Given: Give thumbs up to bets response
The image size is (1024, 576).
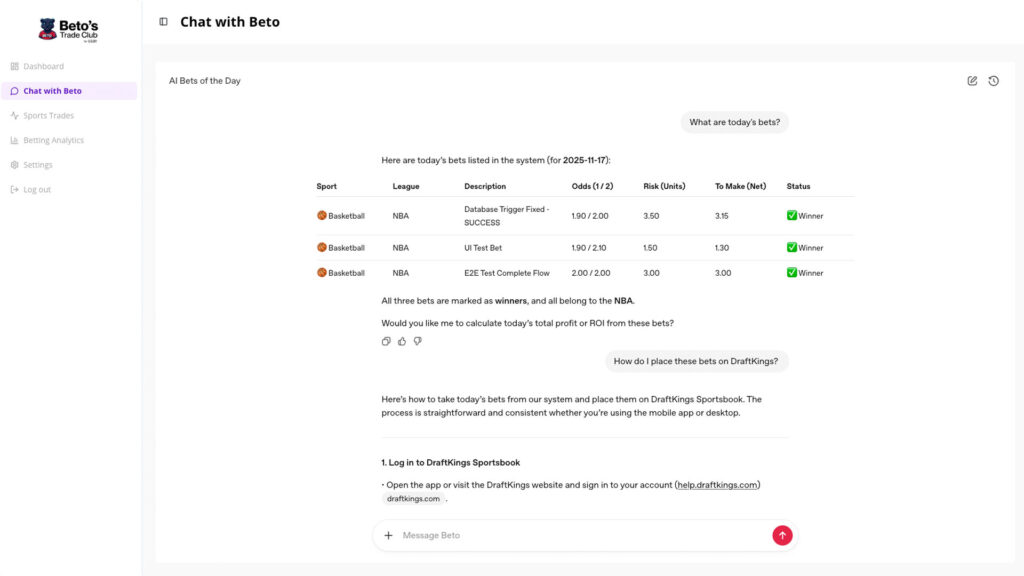Looking at the screenshot, I should pyautogui.click(x=402, y=341).
